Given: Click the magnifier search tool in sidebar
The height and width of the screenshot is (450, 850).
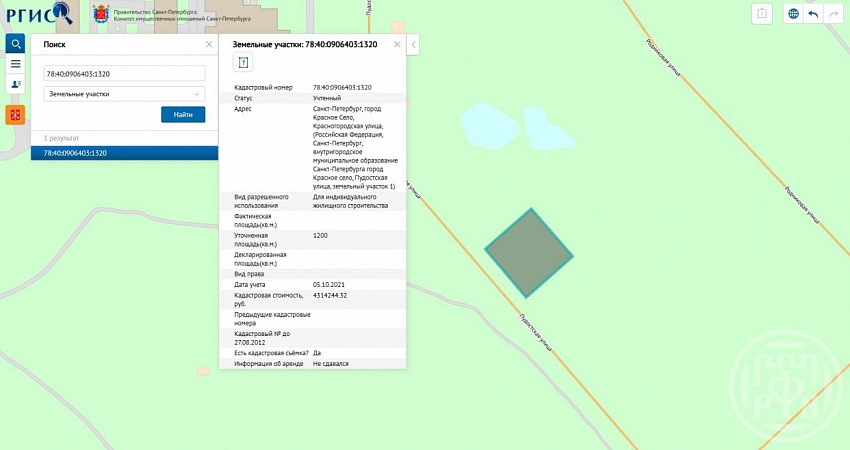Looking at the screenshot, I should 15,44.
